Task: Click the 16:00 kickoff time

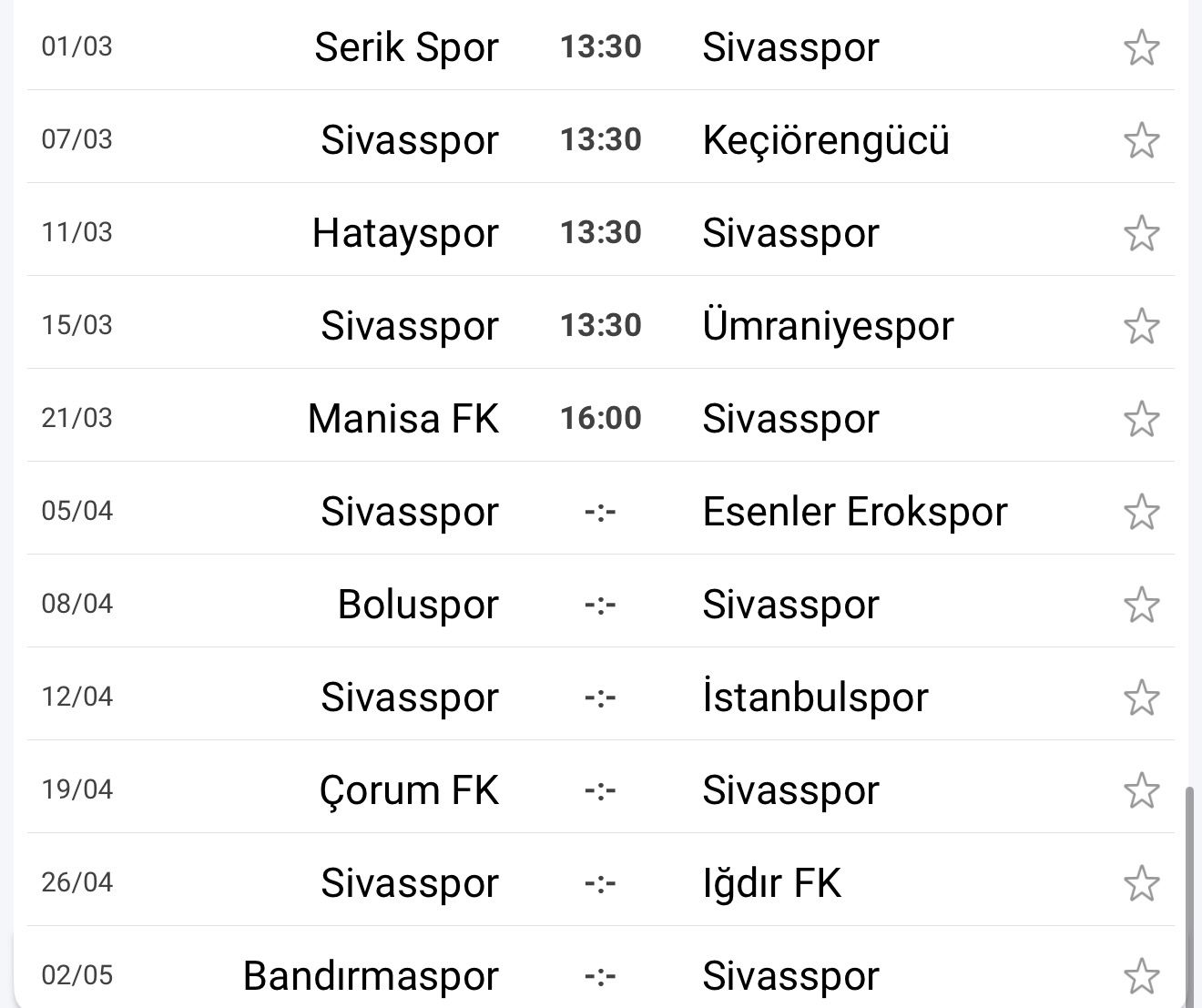Action: point(601,419)
